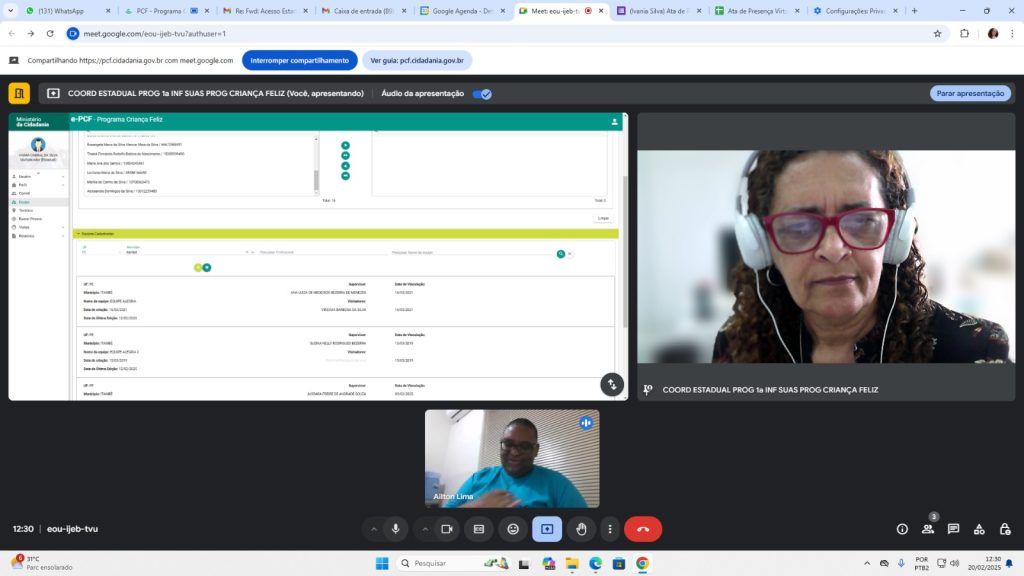
Task: Expand microphone audio settings arrow
Action: coord(374,529)
